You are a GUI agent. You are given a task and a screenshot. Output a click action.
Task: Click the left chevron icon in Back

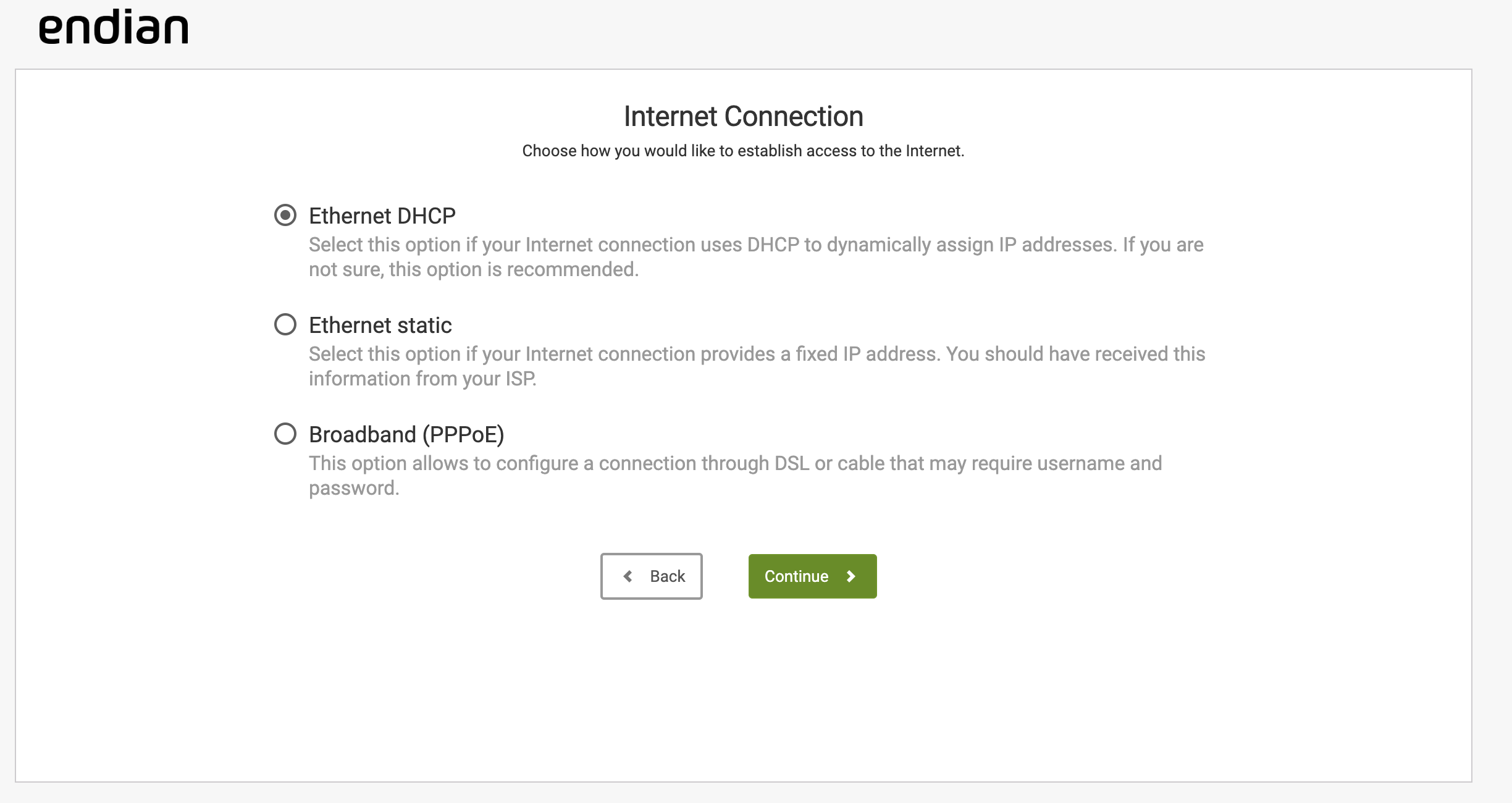[x=628, y=576]
